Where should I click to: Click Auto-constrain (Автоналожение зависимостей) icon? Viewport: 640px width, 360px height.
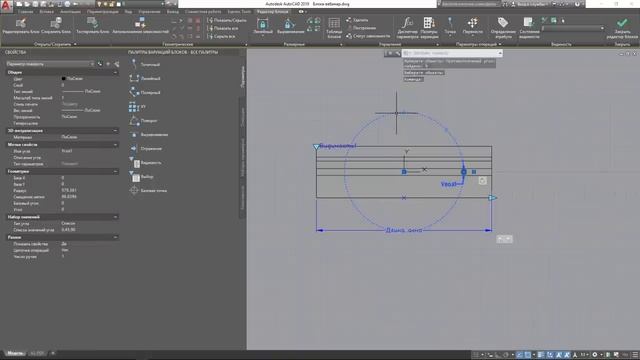(140, 23)
